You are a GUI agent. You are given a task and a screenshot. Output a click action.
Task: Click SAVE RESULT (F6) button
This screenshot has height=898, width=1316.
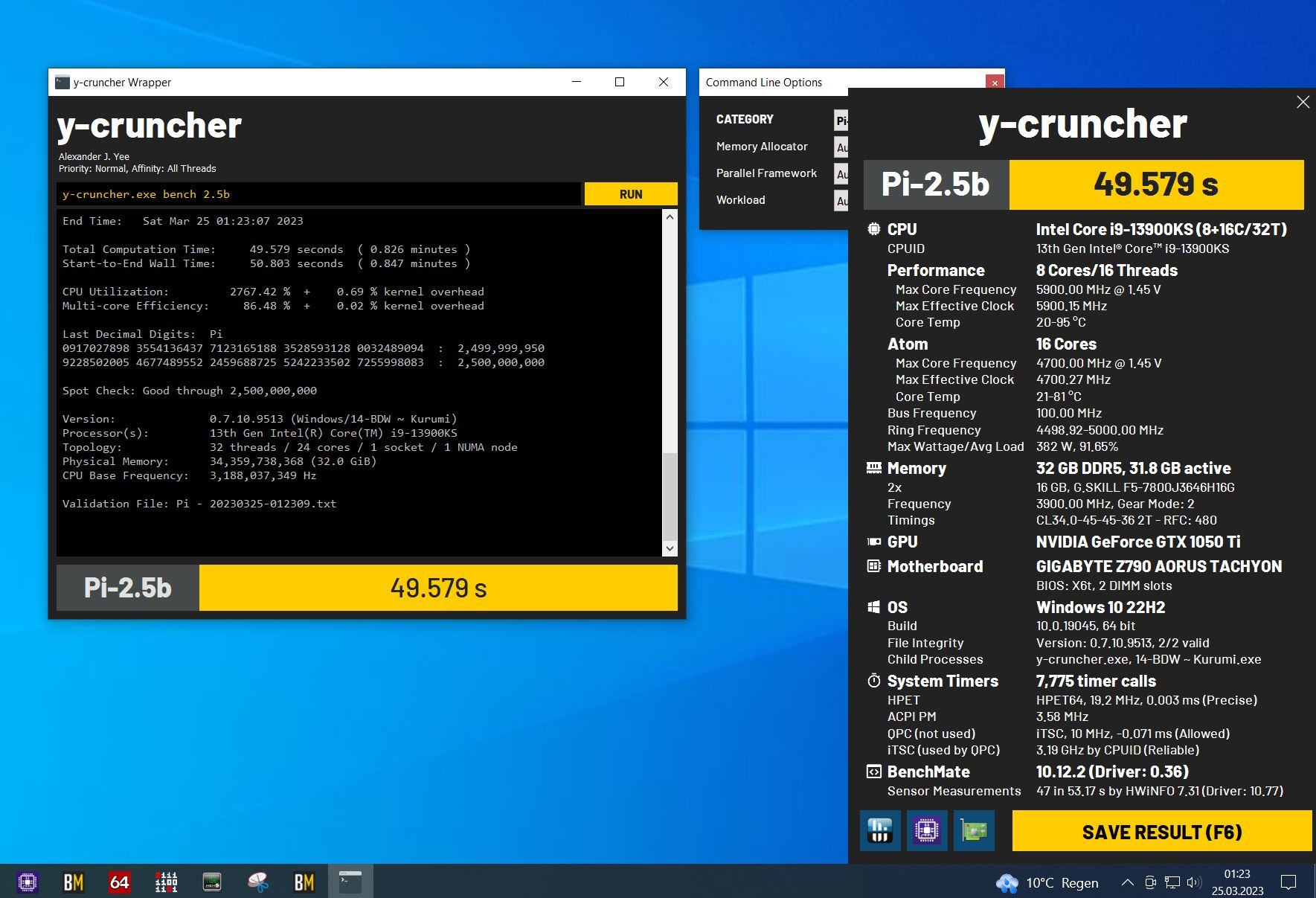pos(1162,831)
